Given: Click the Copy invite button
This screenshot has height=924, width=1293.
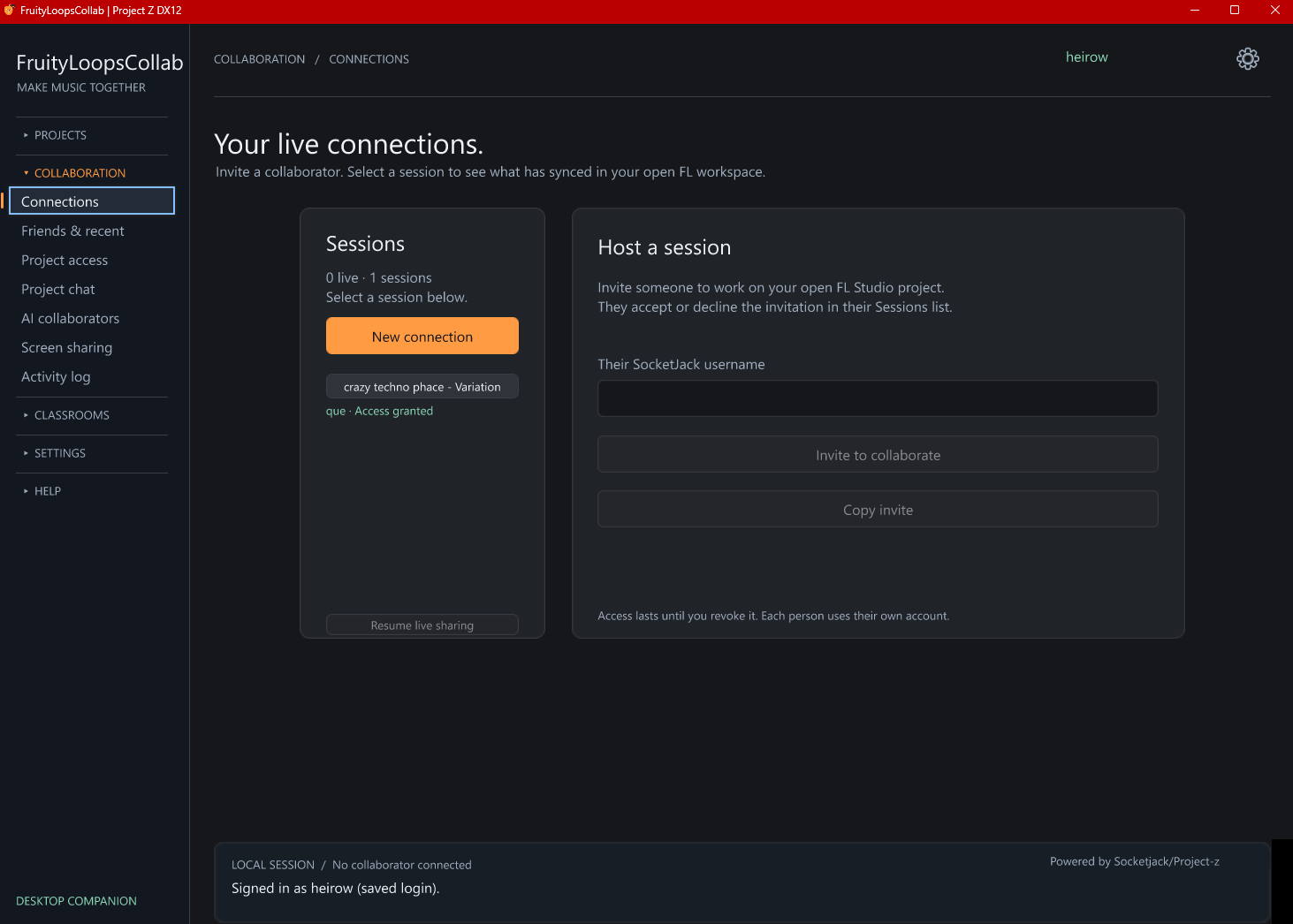Looking at the screenshot, I should coord(878,509).
